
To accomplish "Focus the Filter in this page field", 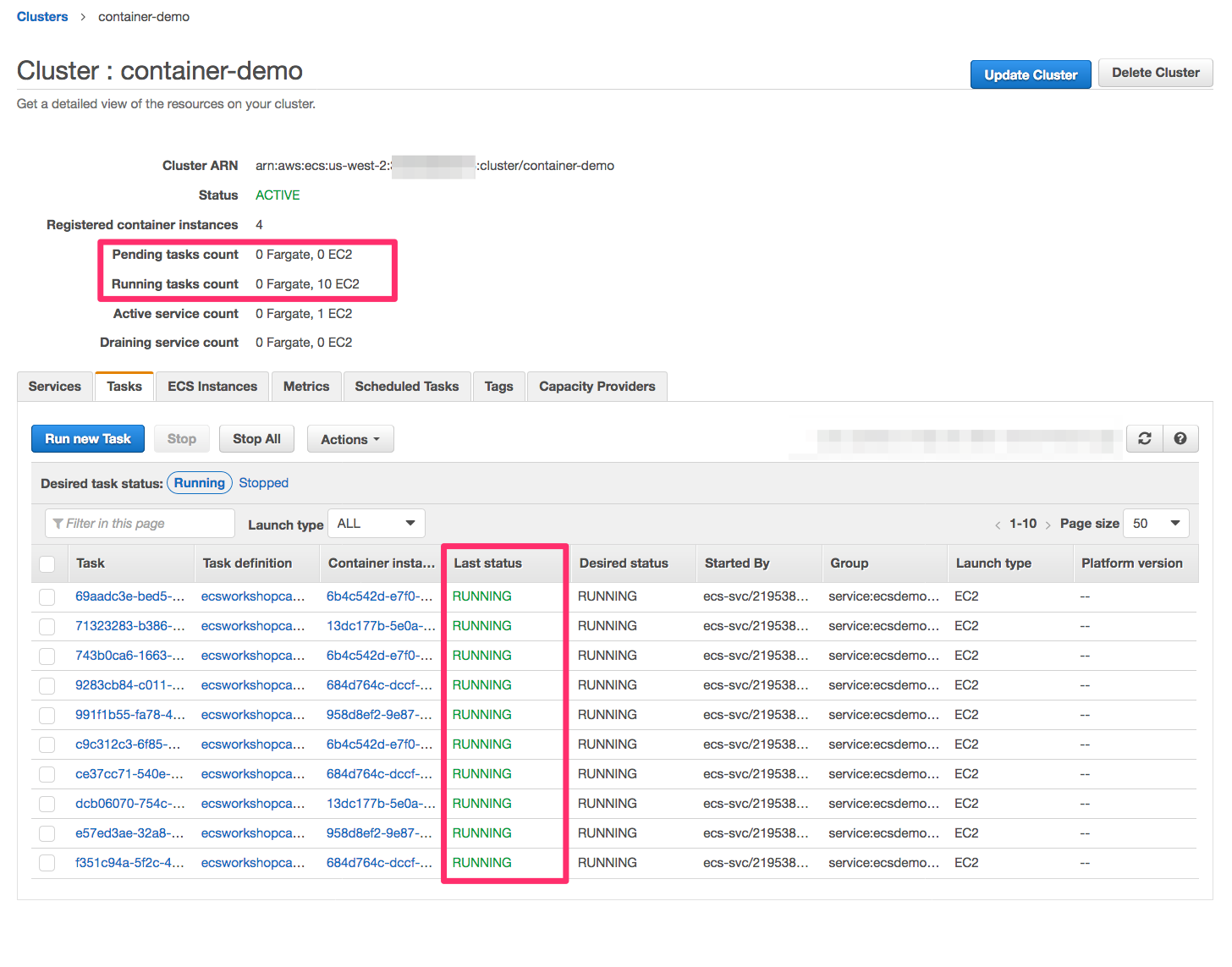I will pyautogui.click(x=140, y=524).
